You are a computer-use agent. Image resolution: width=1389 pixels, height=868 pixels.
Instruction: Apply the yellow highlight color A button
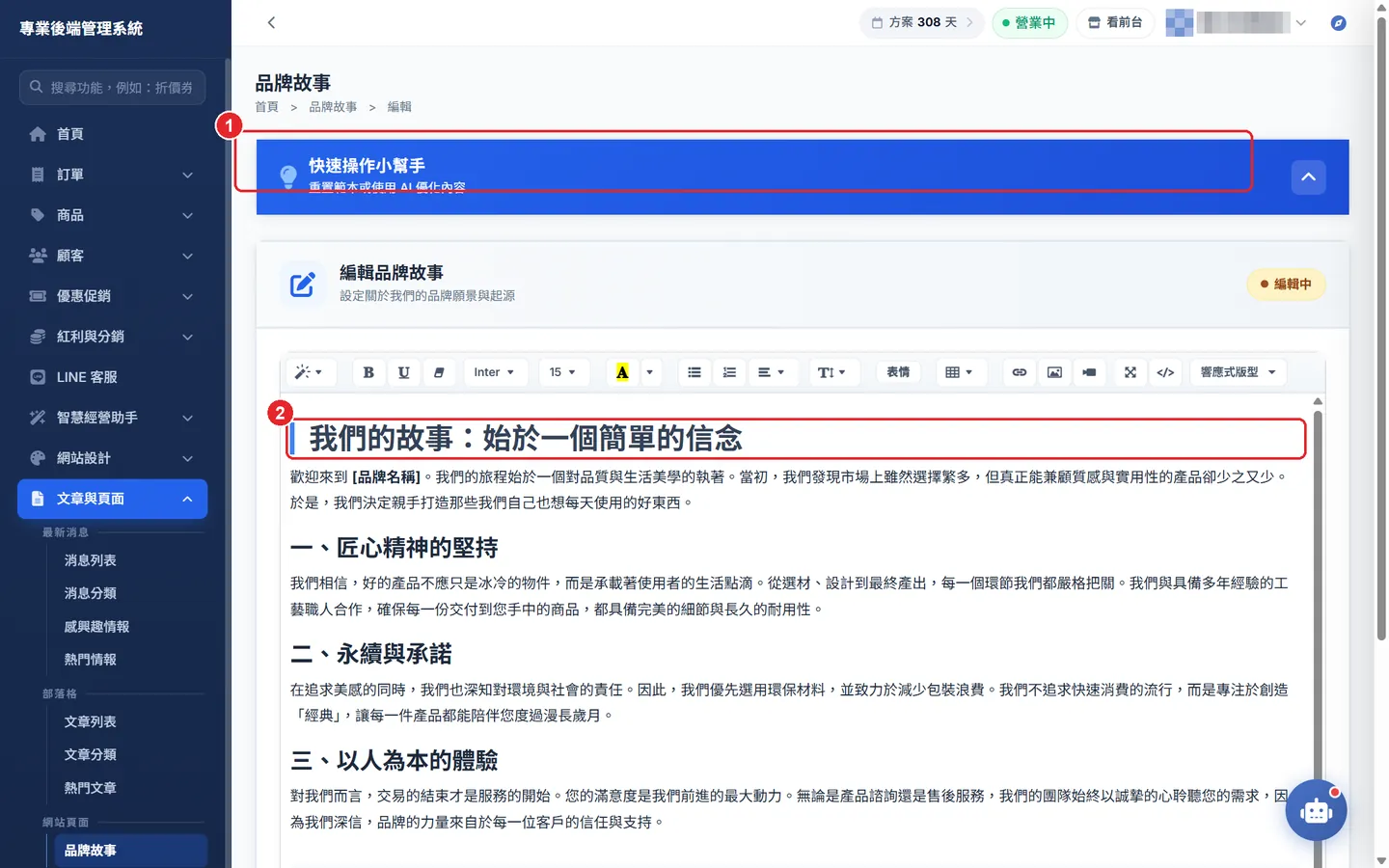pyautogui.click(x=622, y=372)
